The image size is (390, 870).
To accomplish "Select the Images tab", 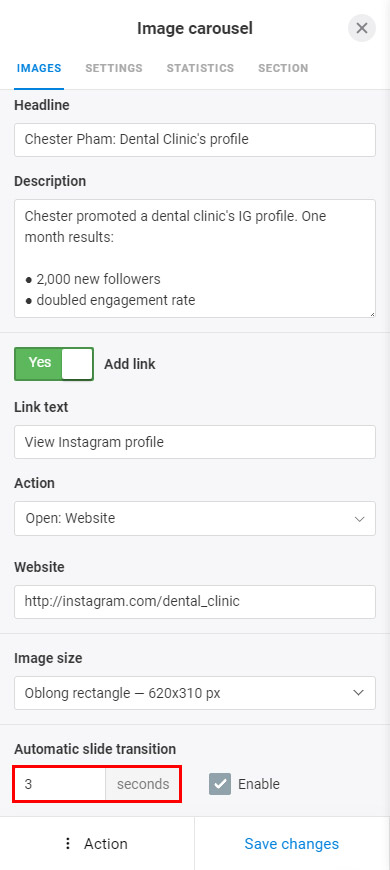I will pyautogui.click(x=39, y=68).
